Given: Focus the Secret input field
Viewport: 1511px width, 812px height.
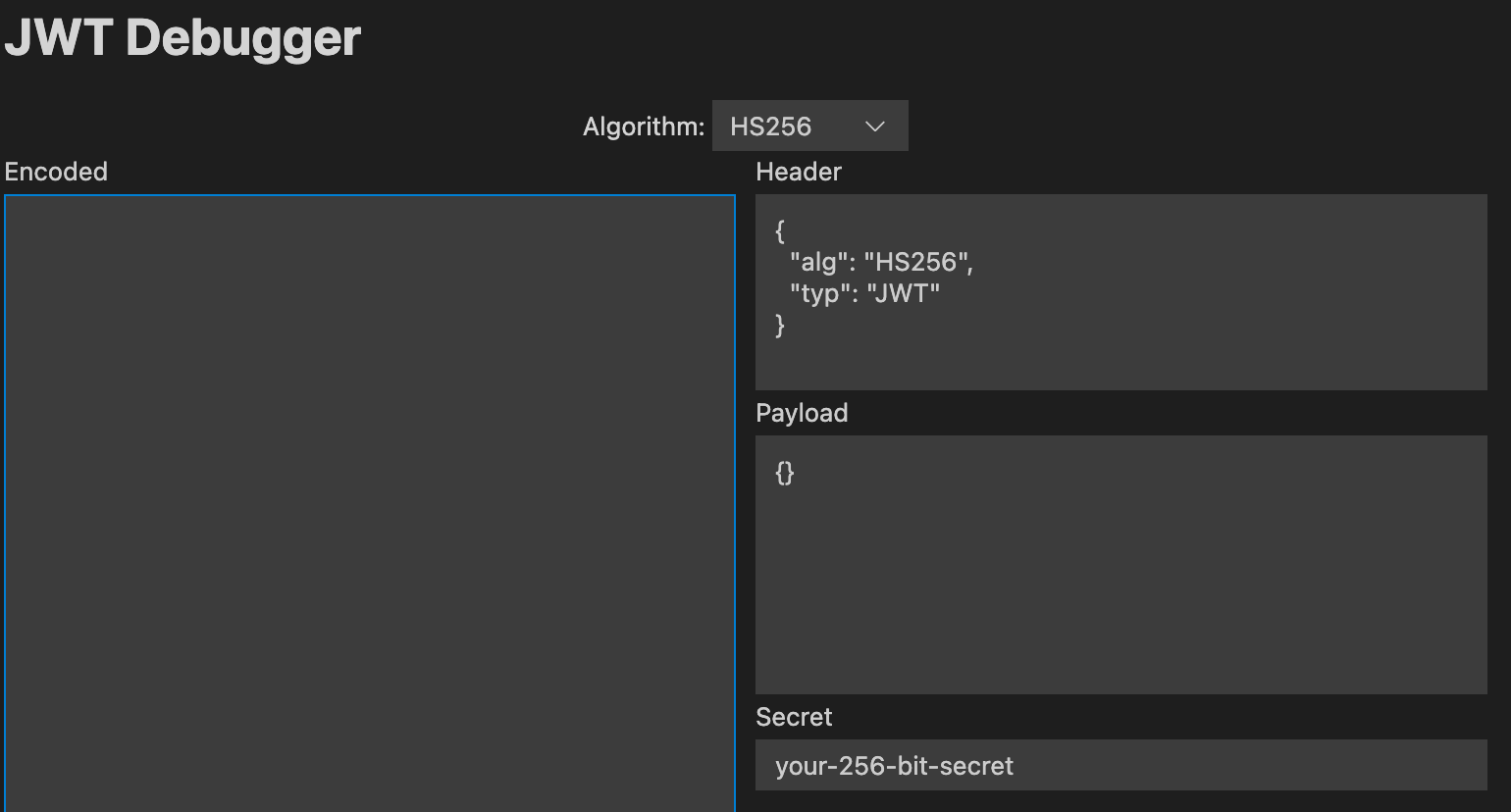Looking at the screenshot, I should point(1119,766).
